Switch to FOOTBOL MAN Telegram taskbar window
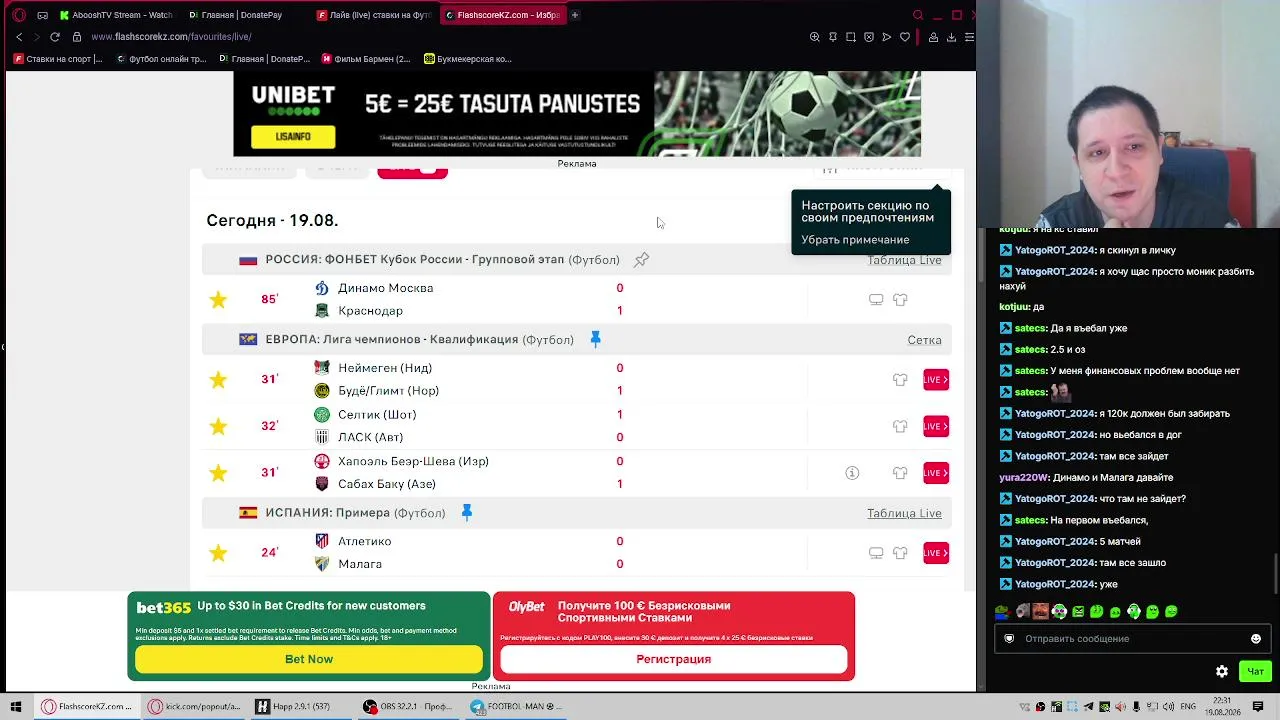 click(517, 706)
